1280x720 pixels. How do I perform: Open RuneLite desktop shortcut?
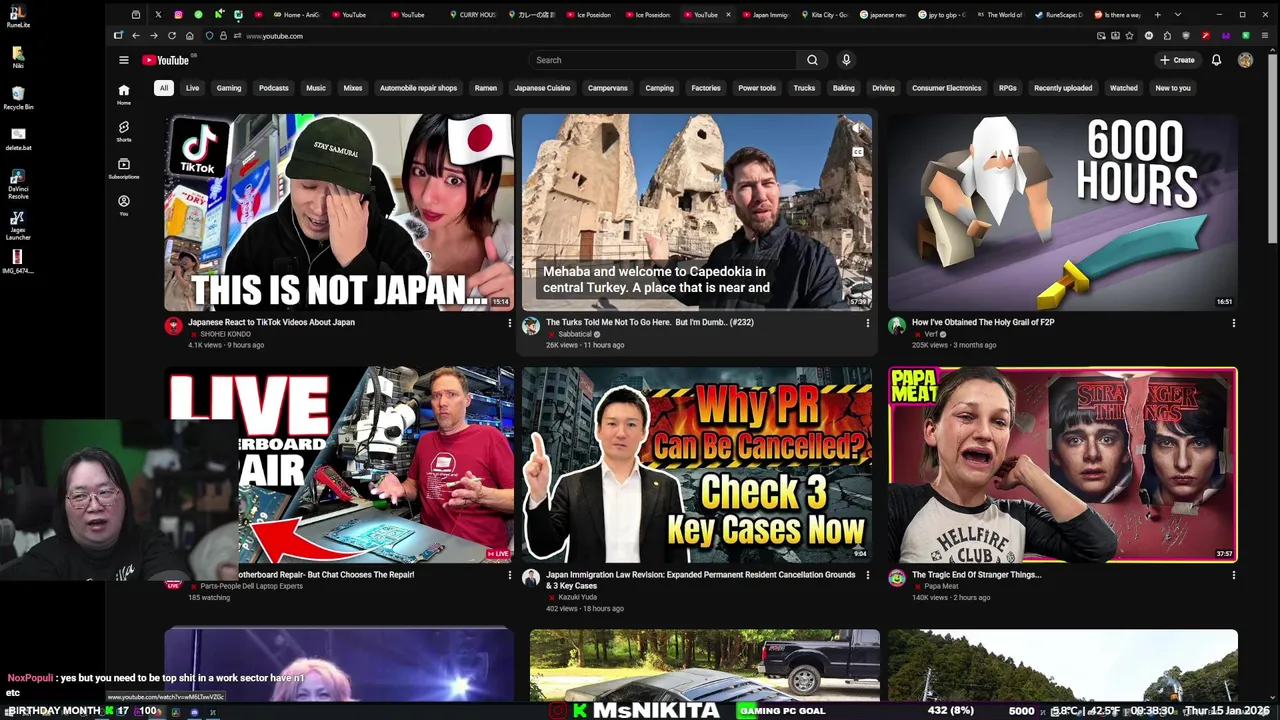click(18, 17)
